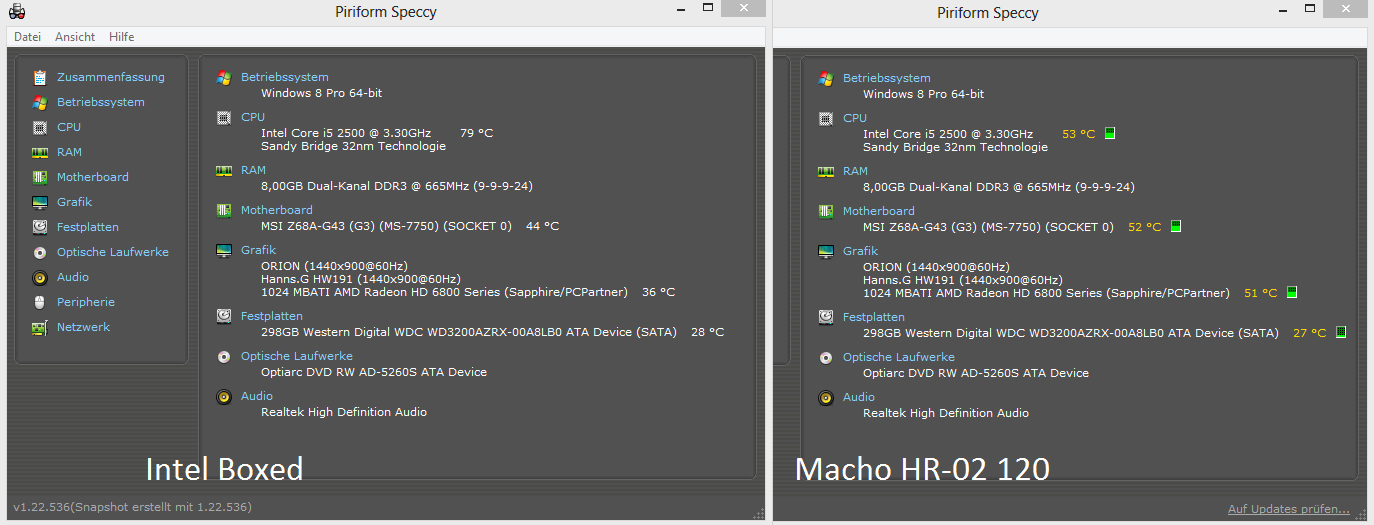
Task: Click version text 'v1.22.536' in status bar
Action: [x=41, y=507]
